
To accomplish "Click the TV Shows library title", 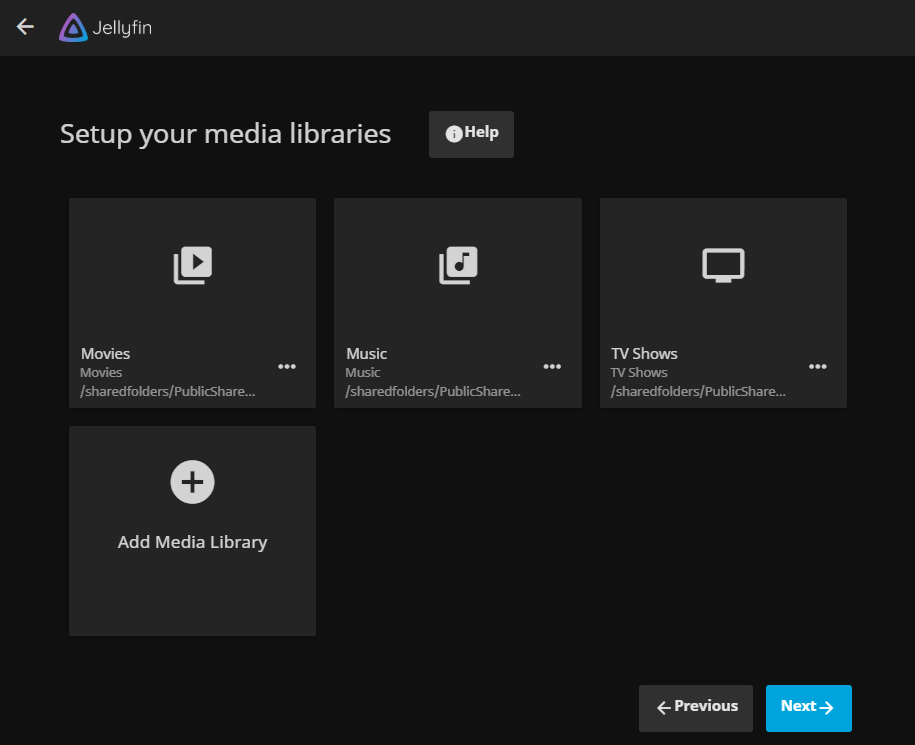I will point(644,354).
